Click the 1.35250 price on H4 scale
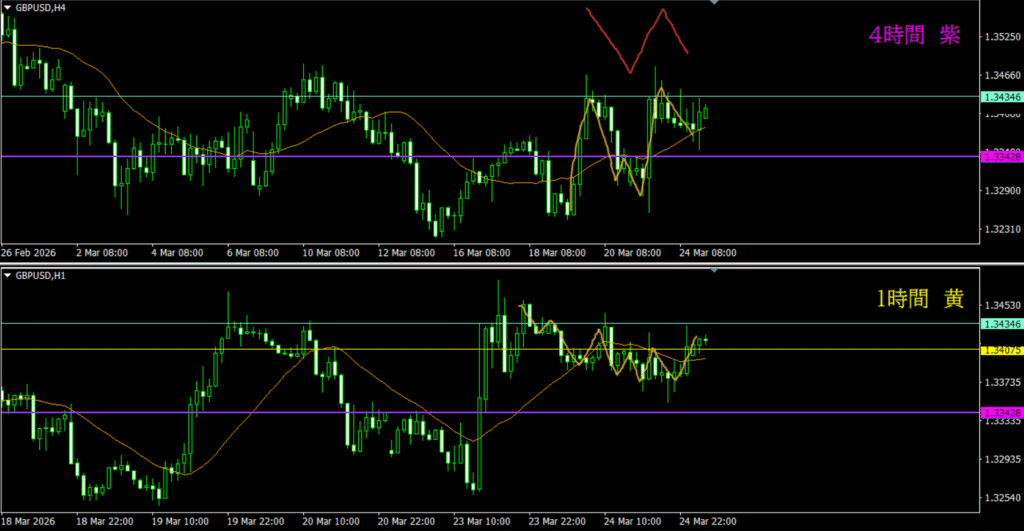 1001,37
